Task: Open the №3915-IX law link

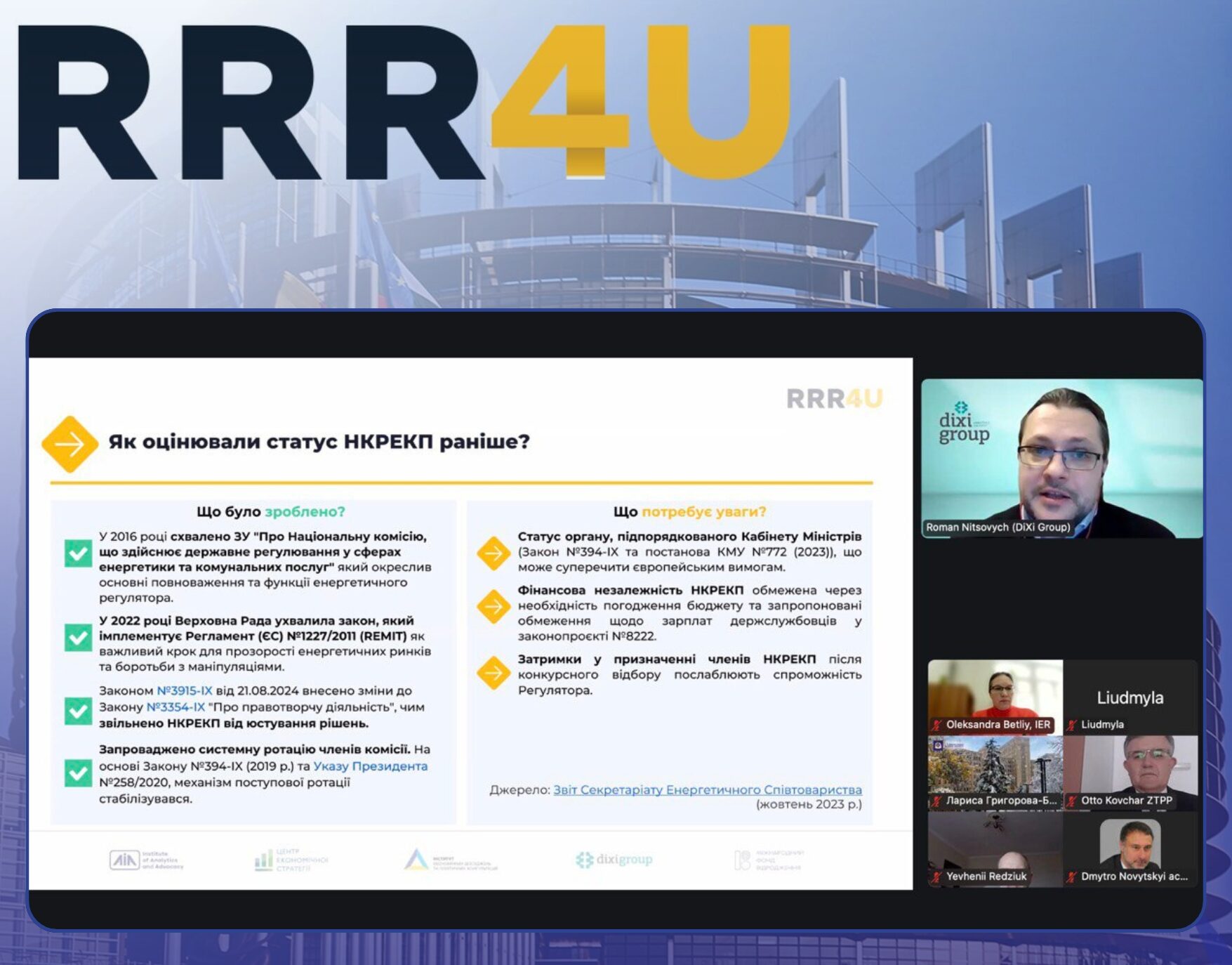Action: [184, 691]
